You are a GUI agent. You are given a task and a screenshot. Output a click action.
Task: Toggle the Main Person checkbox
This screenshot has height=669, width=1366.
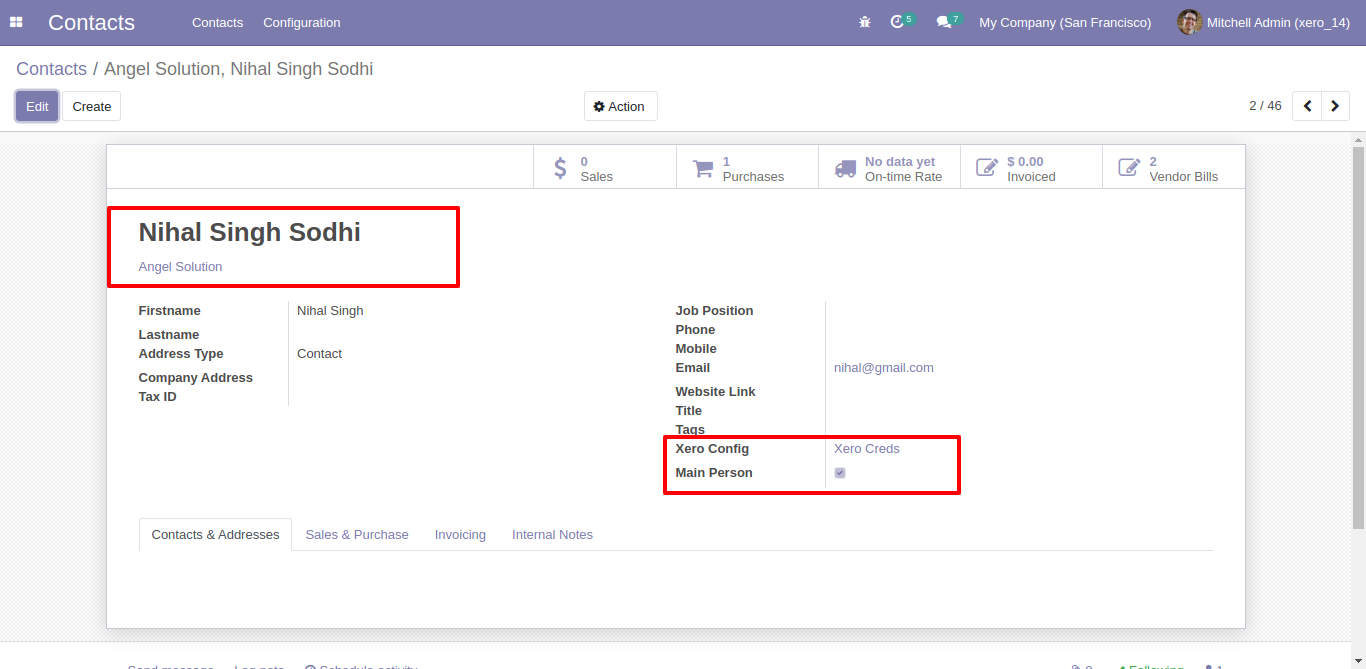point(840,473)
